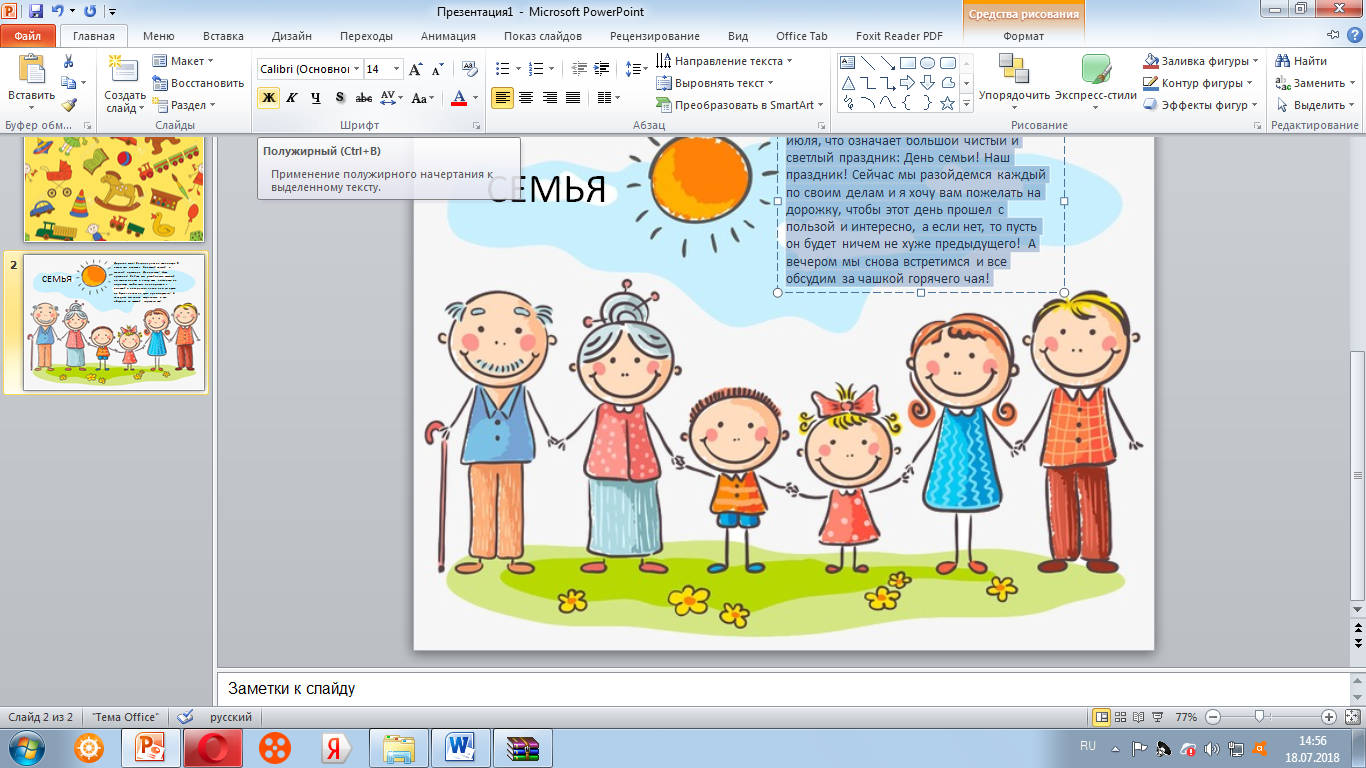This screenshot has width=1366, height=768.
Task: Open the Анимация ribbon tab
Action: (448, 36)
